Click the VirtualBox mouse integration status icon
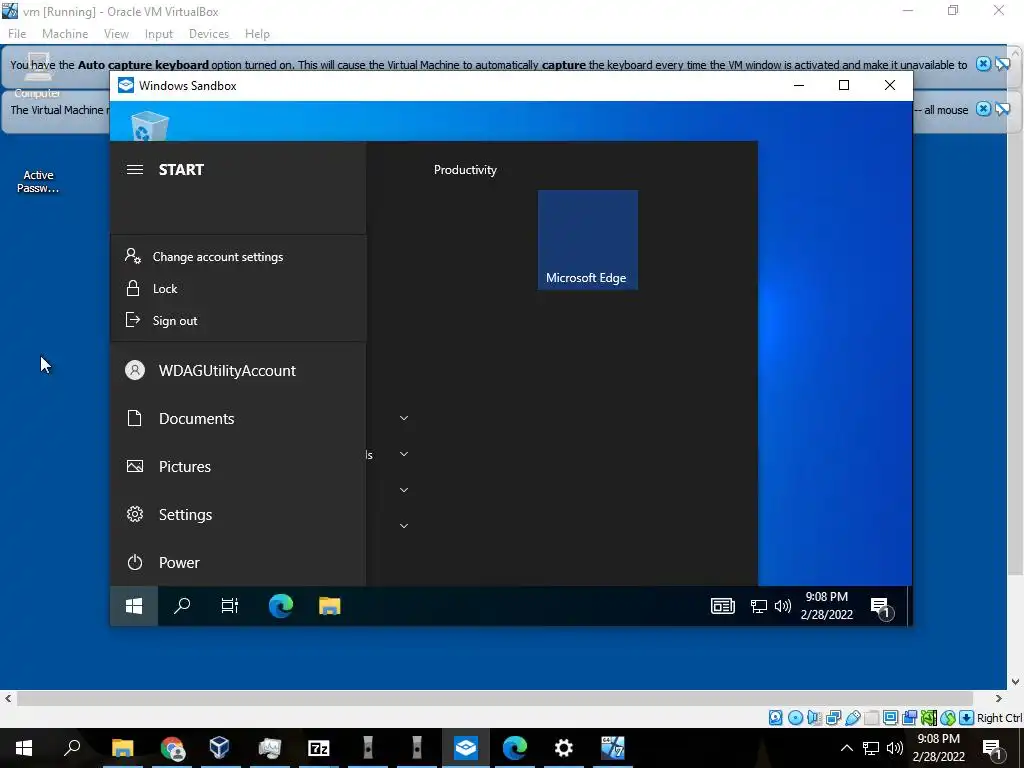The height and width of the screenshot is (768, 1024). pos(948,718)
